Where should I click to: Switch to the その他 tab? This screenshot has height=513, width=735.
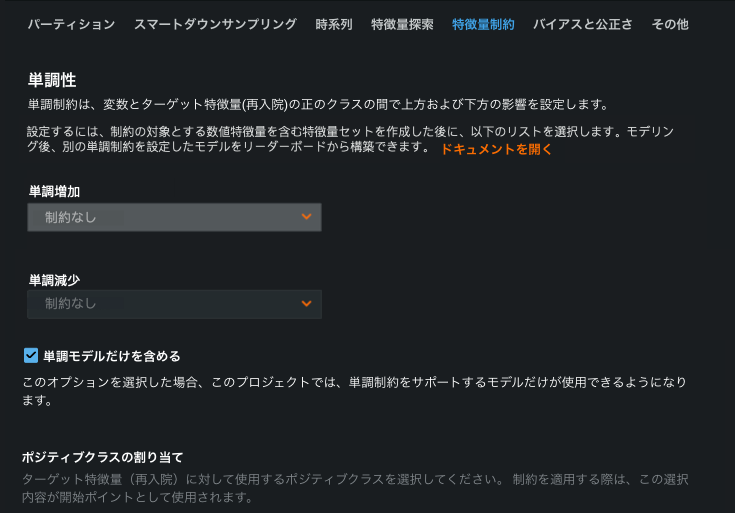click(670, 24)
